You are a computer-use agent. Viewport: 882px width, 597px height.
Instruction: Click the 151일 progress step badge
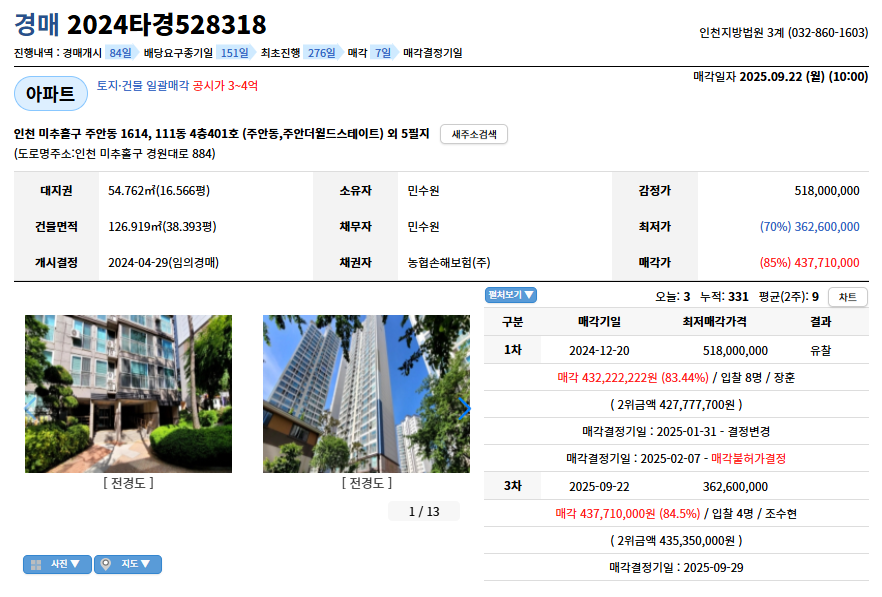point(235,53)
